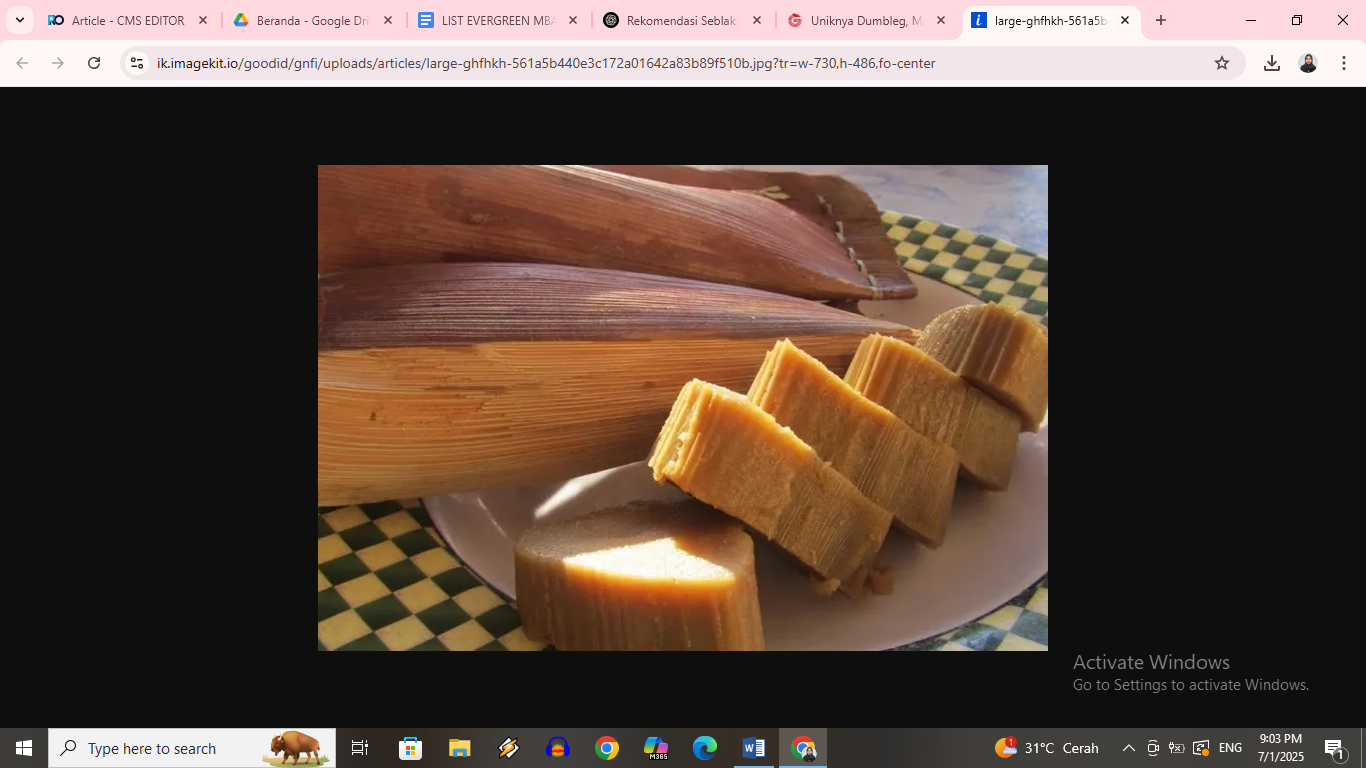Open Microsoft Word from the taskbar
The image size is (1366, 768).
point(753,748)
